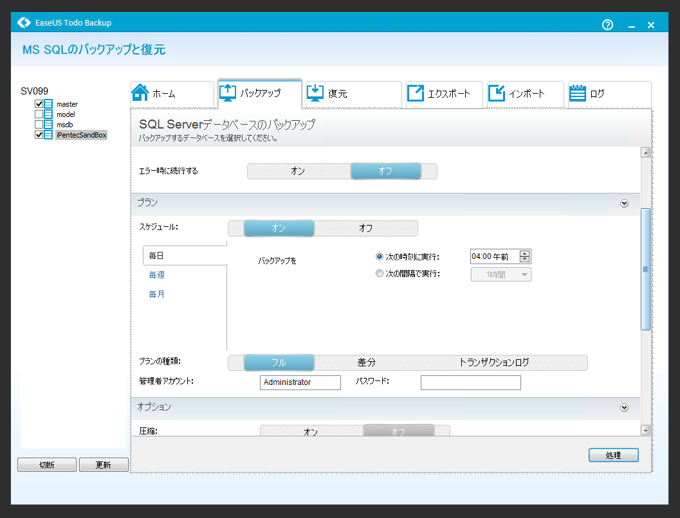
Task: Switch to the 復元 tab
Action: [353, 94]
